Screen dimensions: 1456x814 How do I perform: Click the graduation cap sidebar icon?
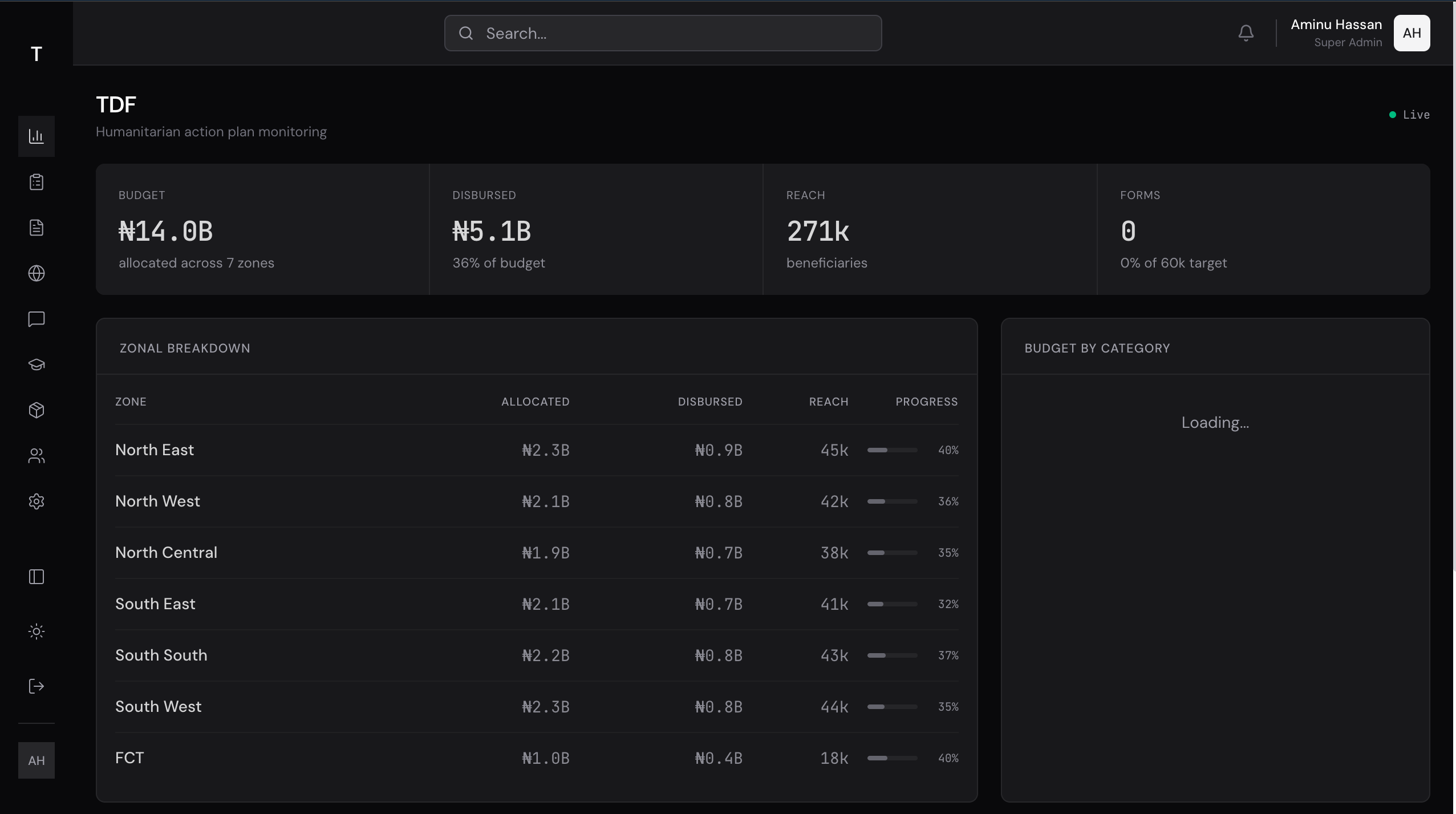(x=36, y=365)
